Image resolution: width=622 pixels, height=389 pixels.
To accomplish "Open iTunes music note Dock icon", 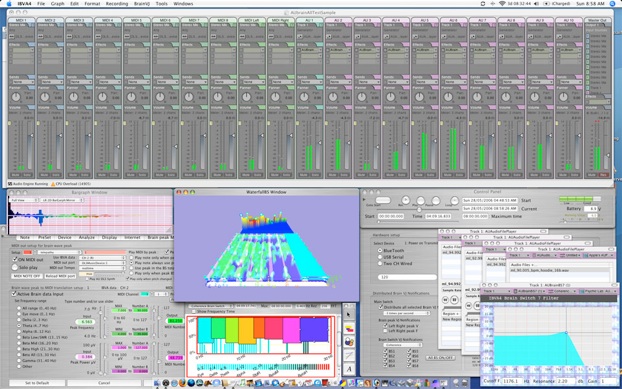I will pyautogui.click(x=242, y=383).
